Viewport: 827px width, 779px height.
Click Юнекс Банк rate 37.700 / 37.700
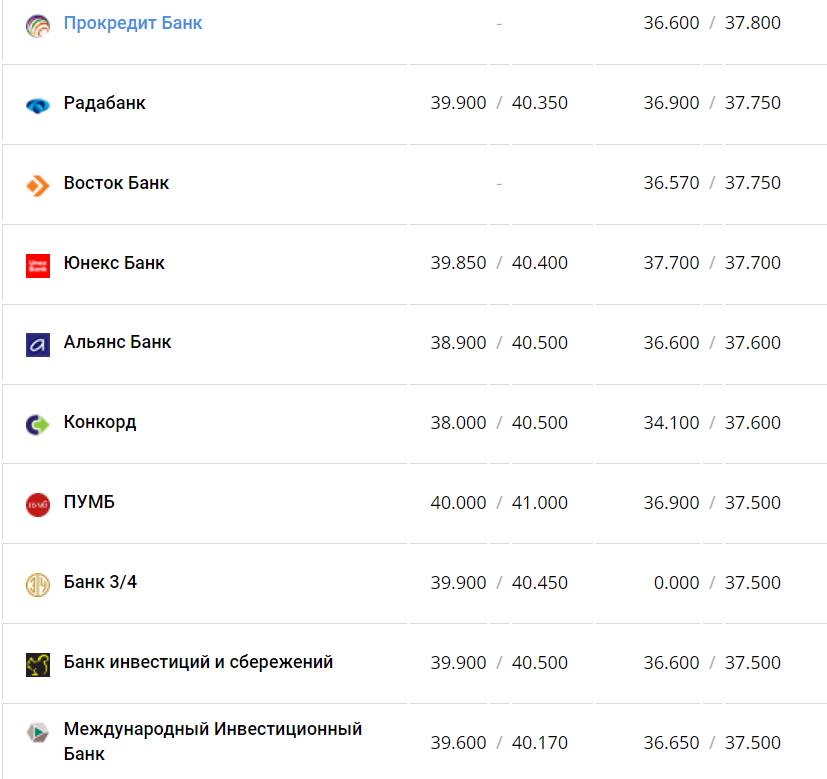(x=712, y=263)
